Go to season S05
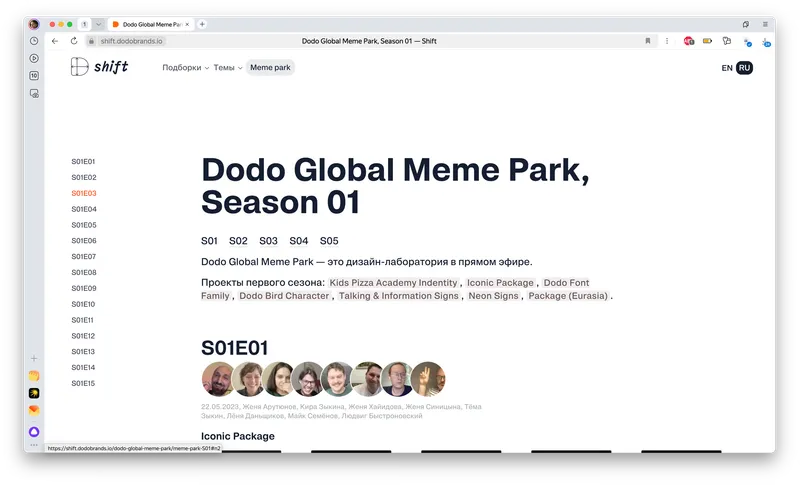 coord(329,241)
